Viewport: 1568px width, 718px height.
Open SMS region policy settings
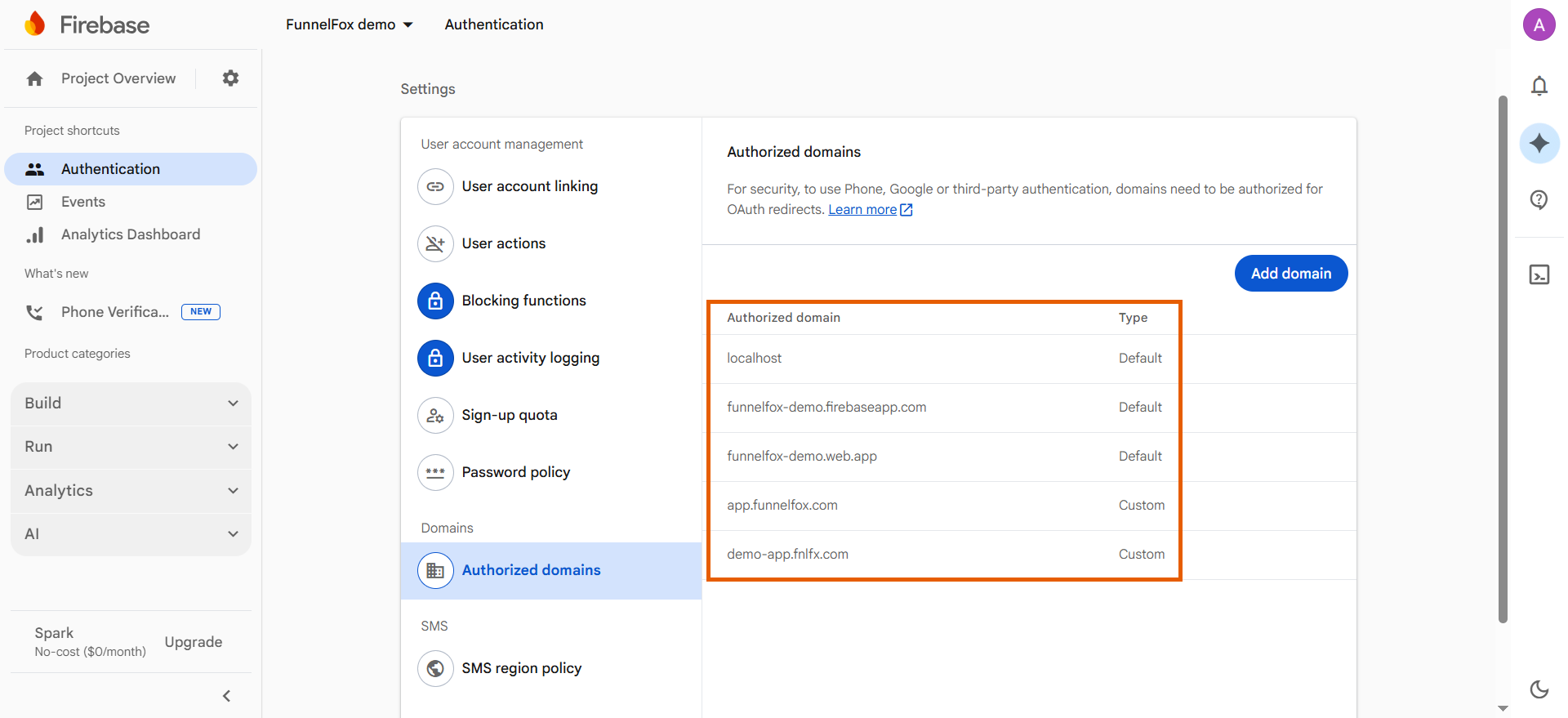(551, 668)
